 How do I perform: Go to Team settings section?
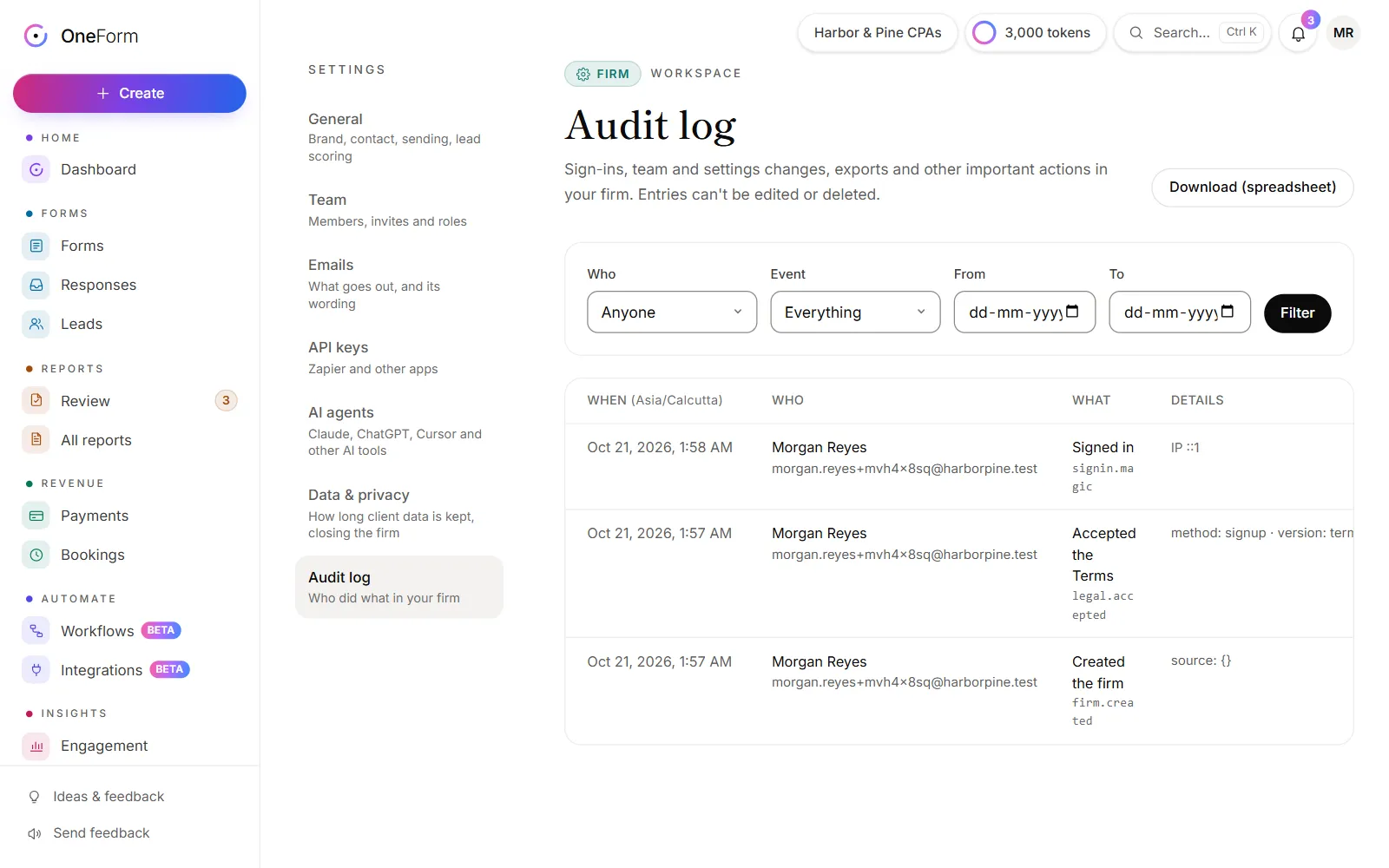[399, 210]
